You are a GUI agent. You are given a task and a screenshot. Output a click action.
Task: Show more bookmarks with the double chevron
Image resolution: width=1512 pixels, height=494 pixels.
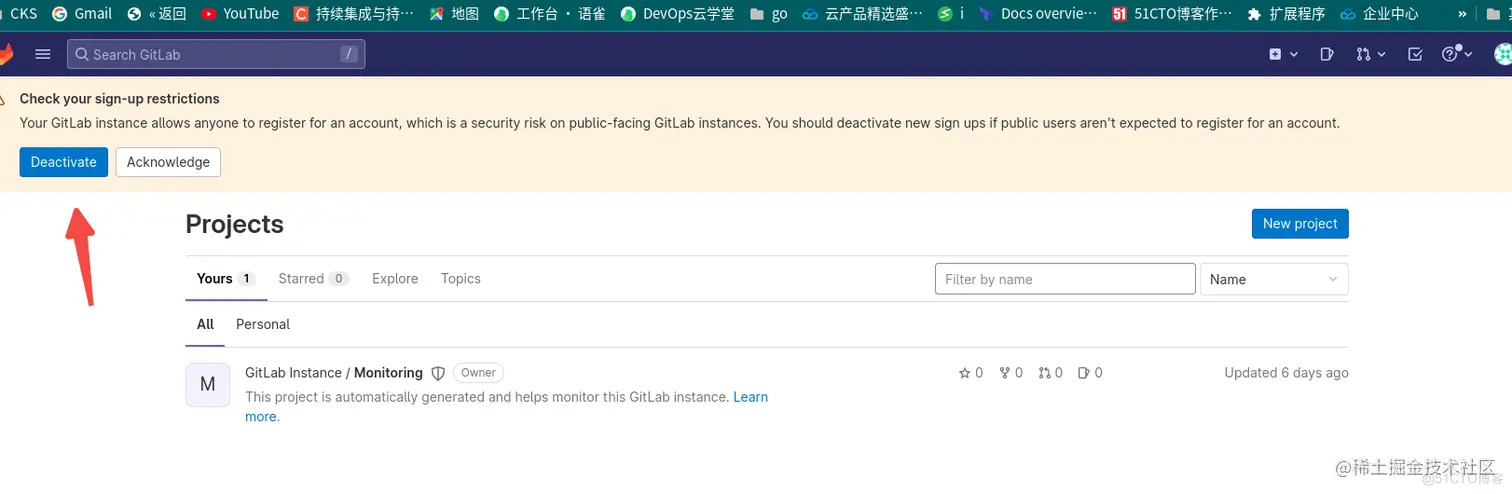coord(1463,14)
